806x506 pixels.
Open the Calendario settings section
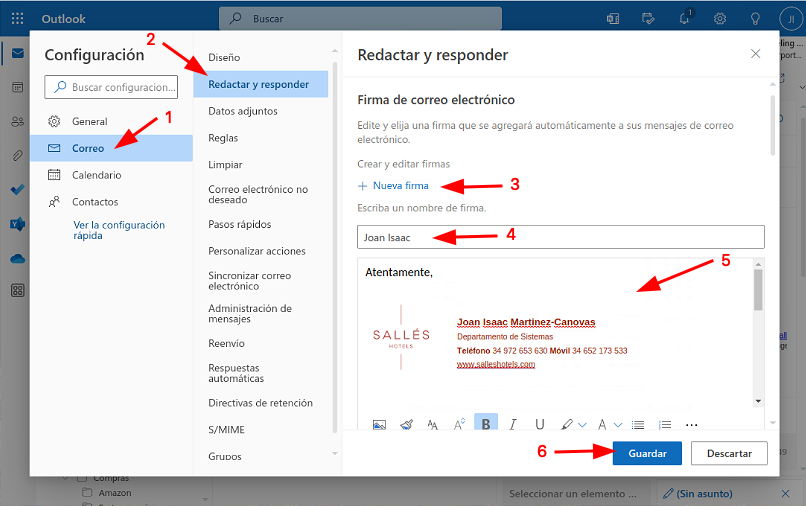(96, 175)
